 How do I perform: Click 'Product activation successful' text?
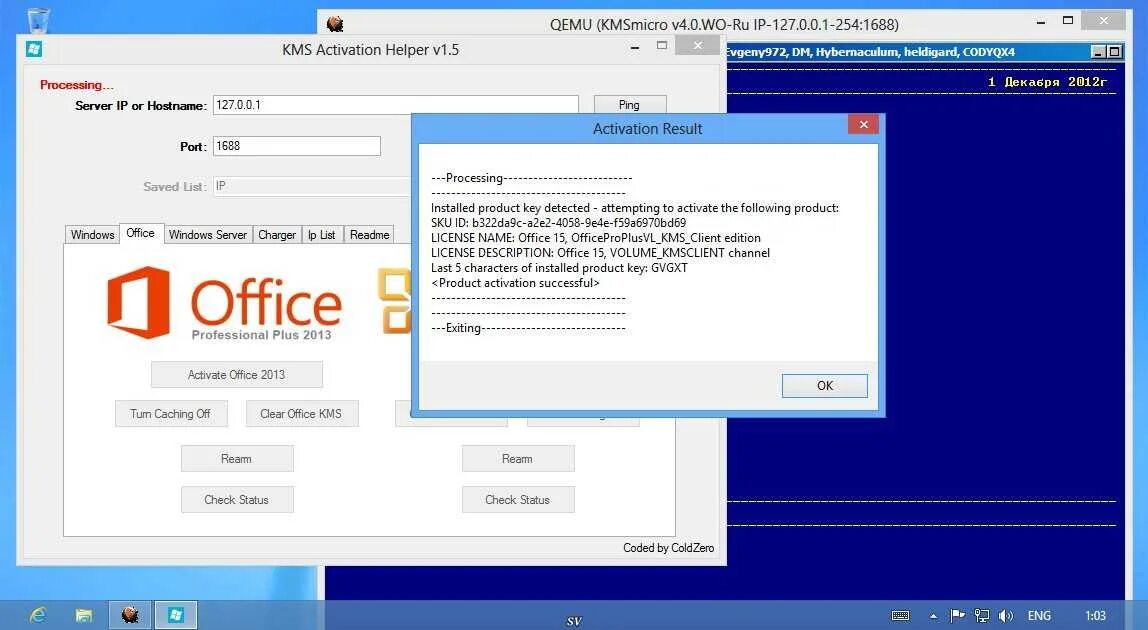(515, 283)
